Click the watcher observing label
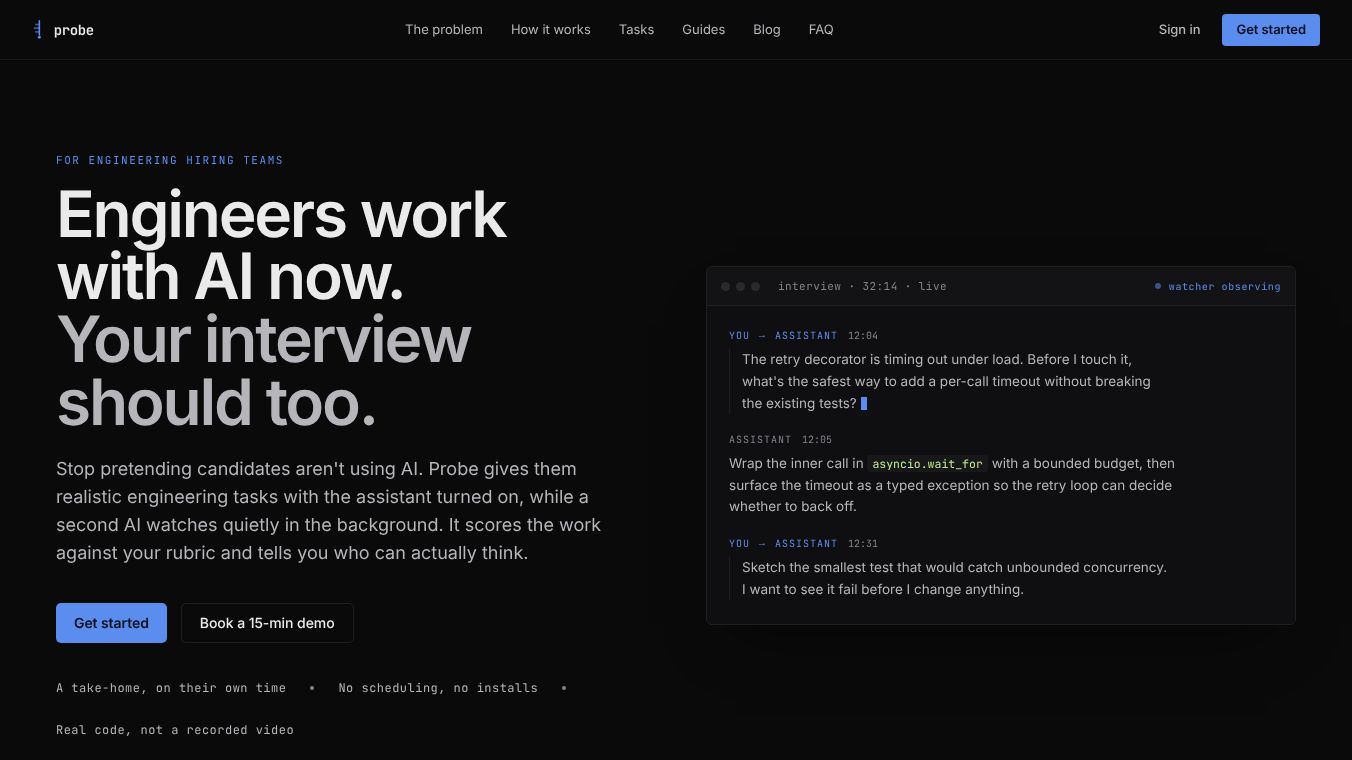Viewport: 1352px width, 760px height. coord(1224,287)
